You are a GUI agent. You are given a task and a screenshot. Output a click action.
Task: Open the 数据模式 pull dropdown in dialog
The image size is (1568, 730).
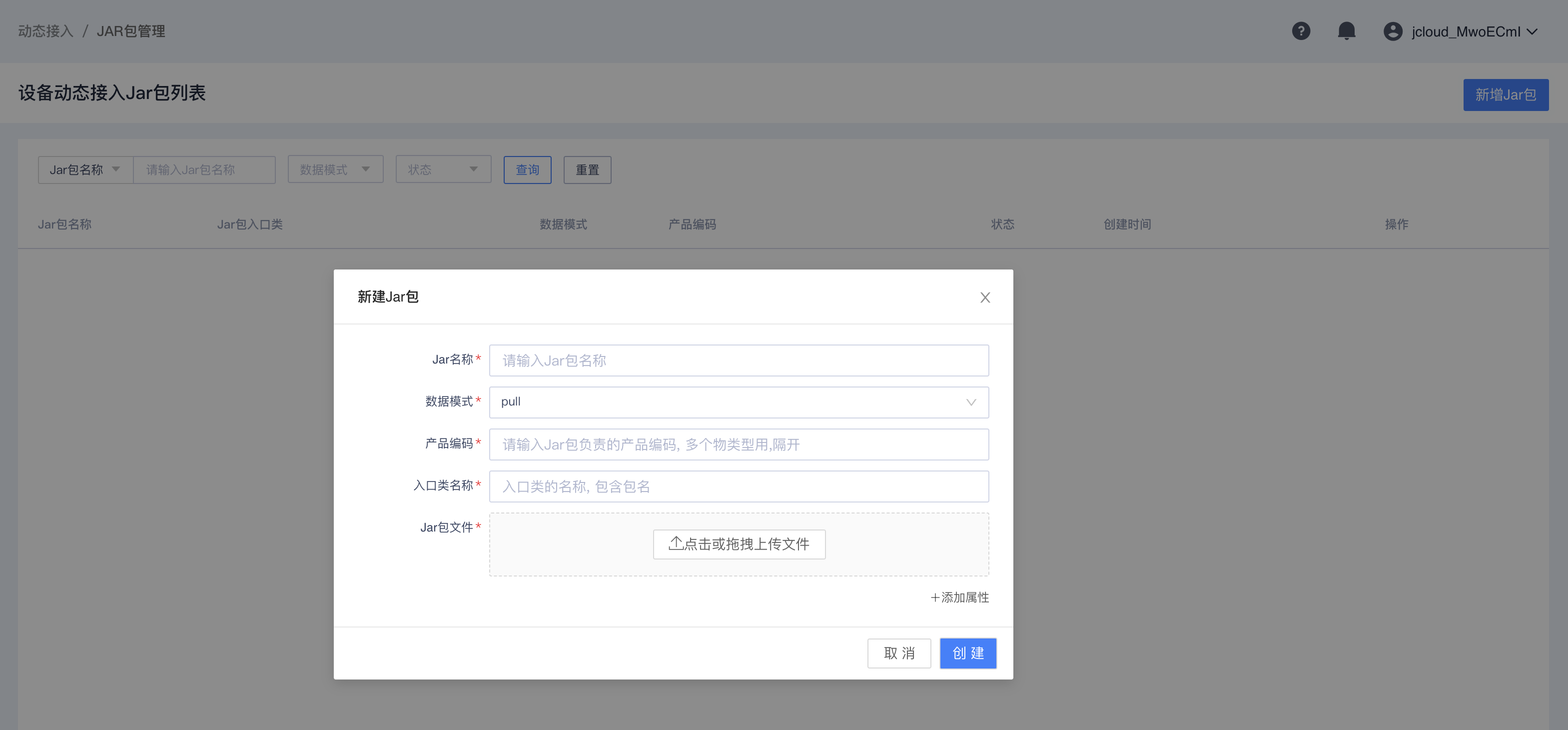click(739, 402)
